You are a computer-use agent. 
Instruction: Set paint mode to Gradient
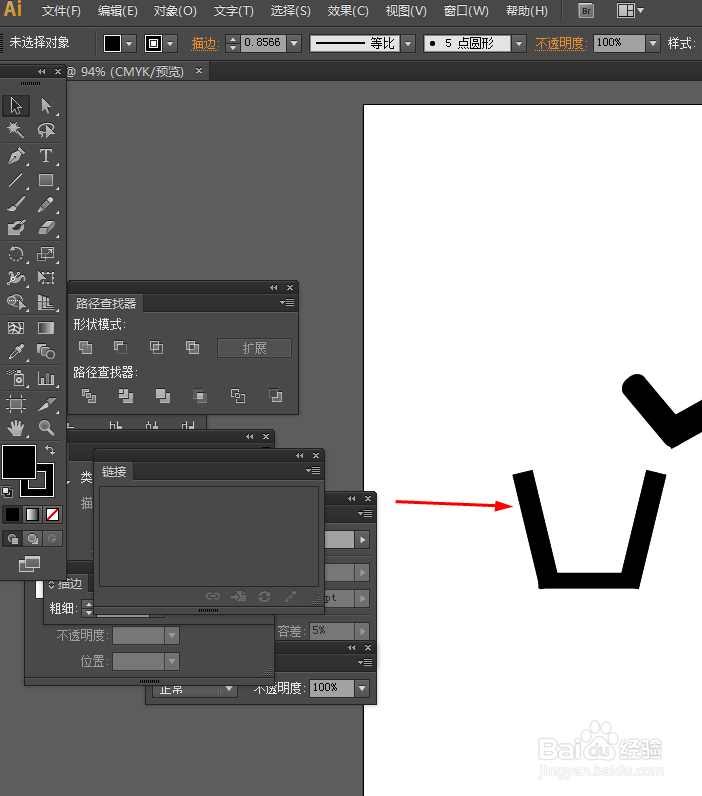point(32,515)
